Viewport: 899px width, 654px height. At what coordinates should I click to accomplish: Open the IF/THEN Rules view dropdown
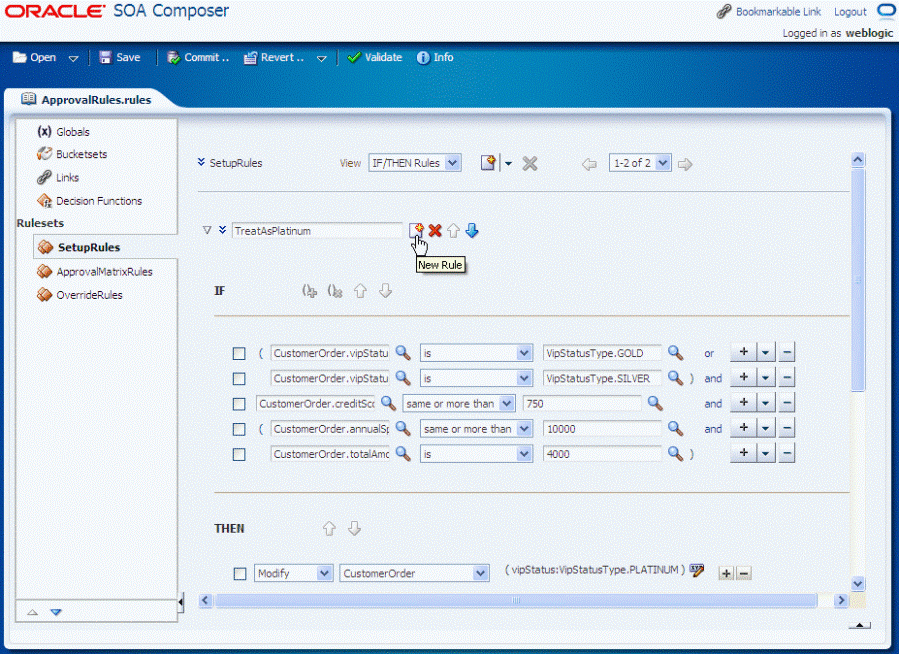click(x=415, y=163)
